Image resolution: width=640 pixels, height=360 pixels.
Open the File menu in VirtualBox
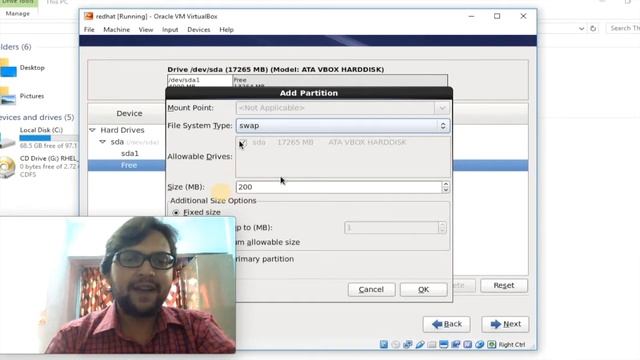click(89, 30)
